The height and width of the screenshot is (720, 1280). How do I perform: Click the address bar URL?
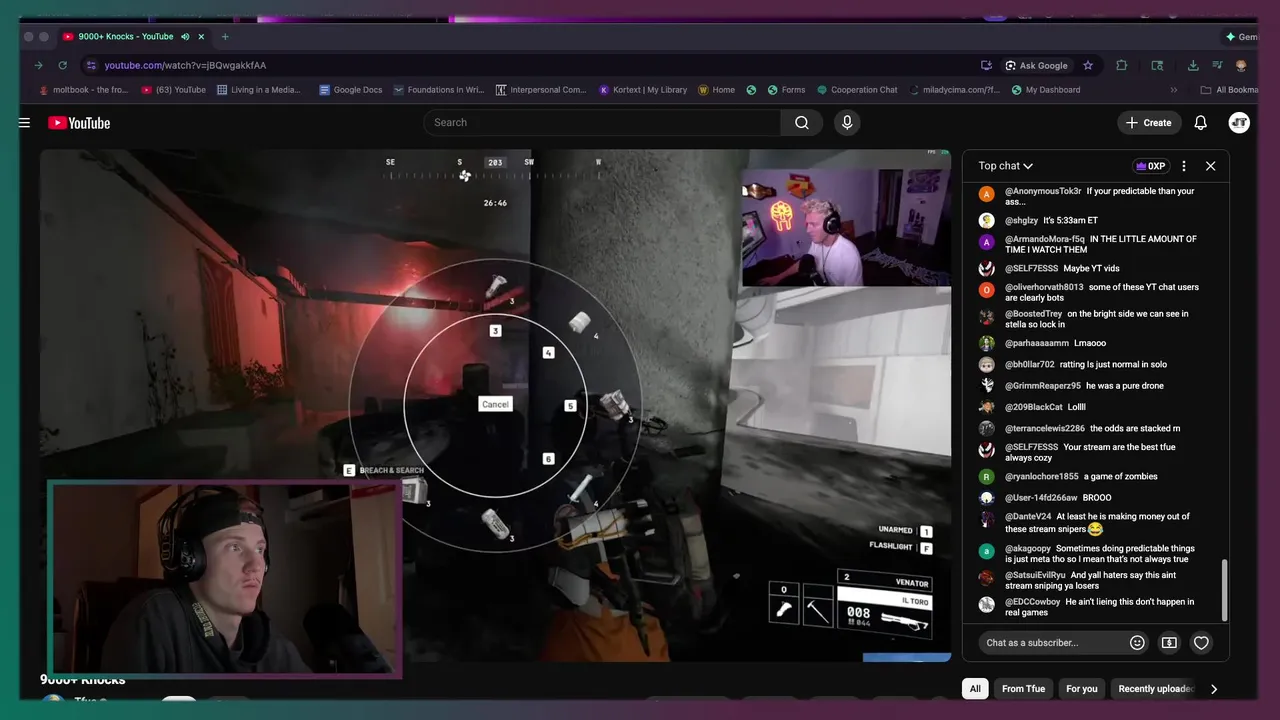pos(185,65)
